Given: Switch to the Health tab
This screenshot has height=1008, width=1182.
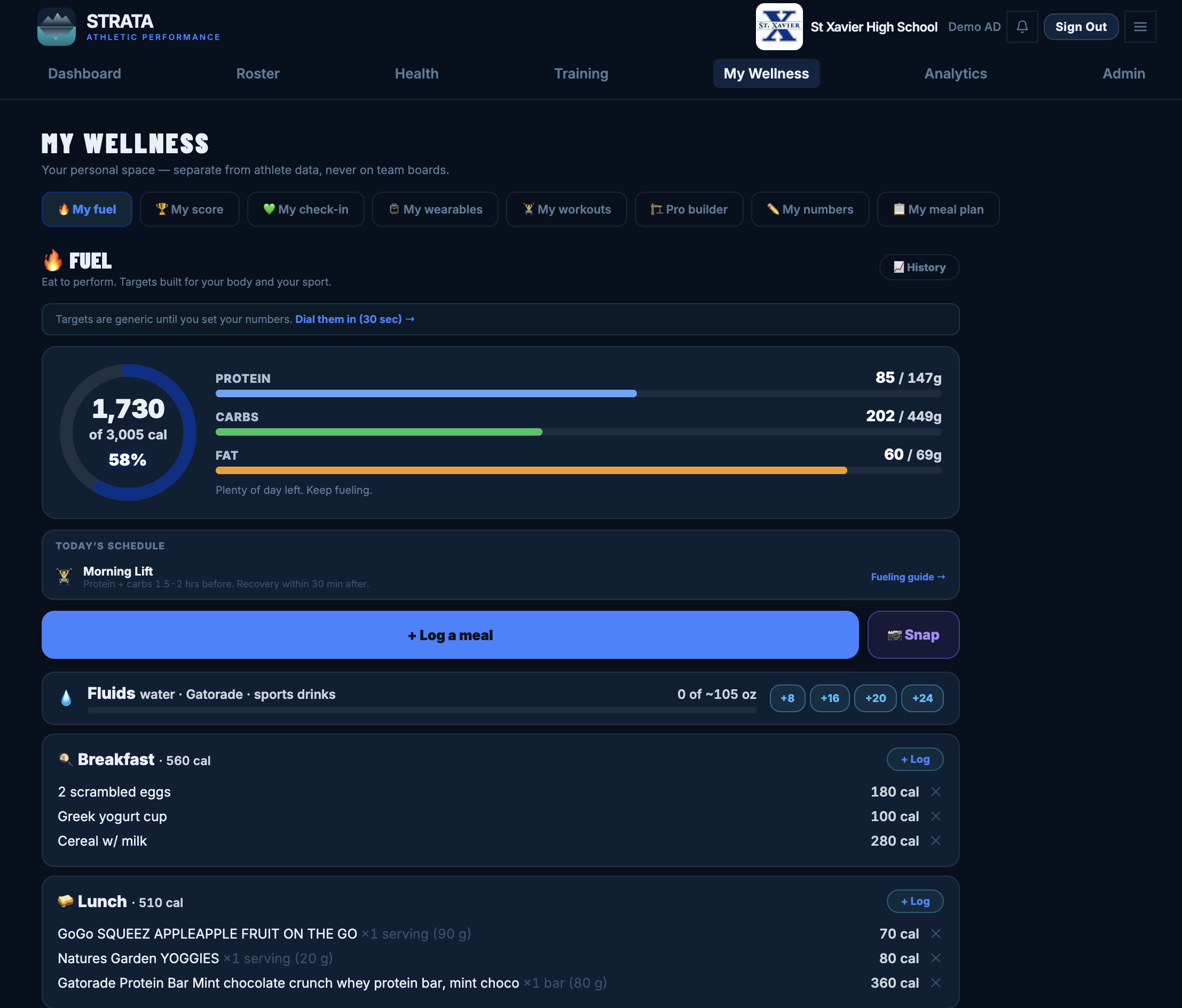Looking at the screenshot, I should (x=416, y=74).
